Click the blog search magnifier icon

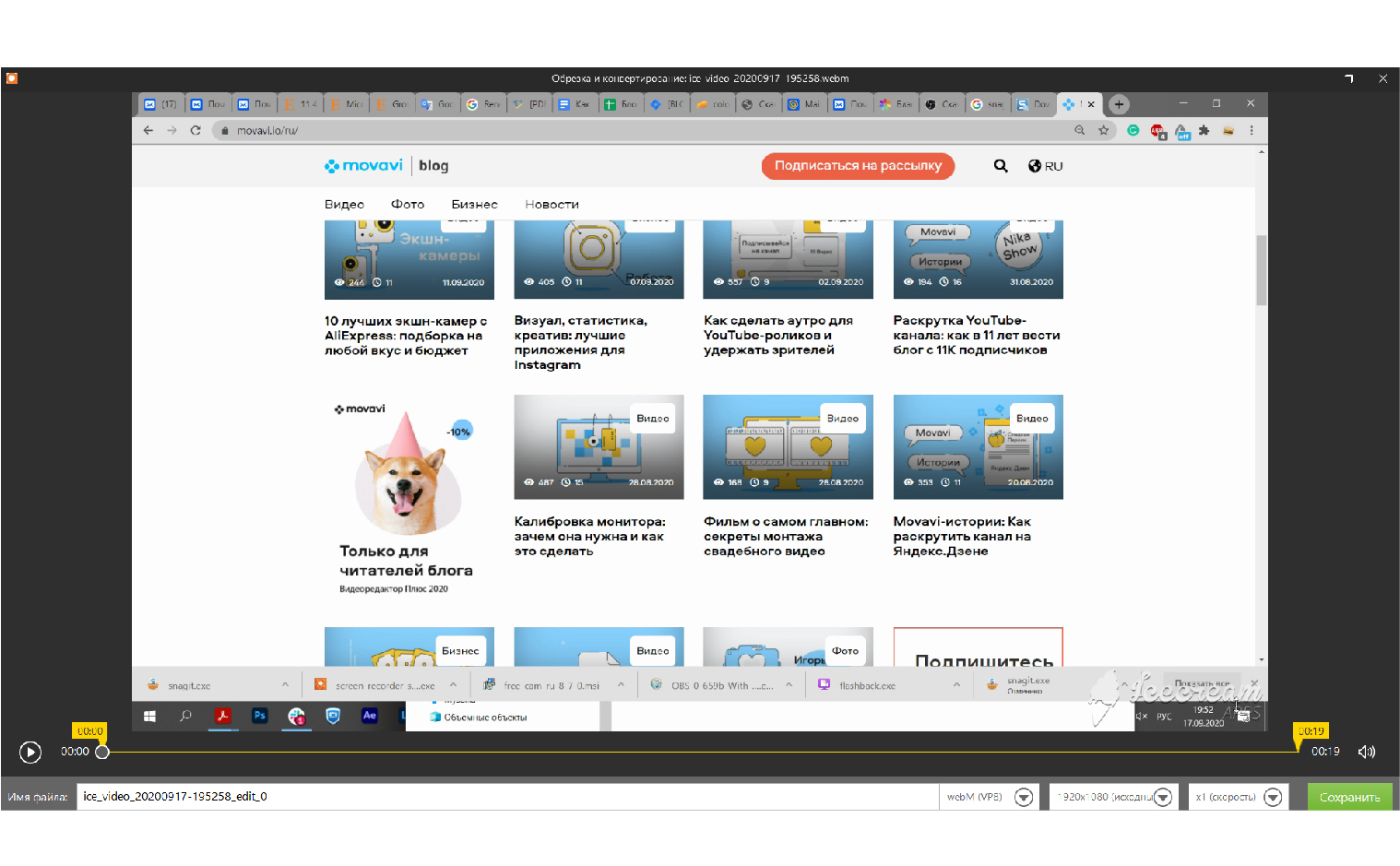pos(1000,166)
